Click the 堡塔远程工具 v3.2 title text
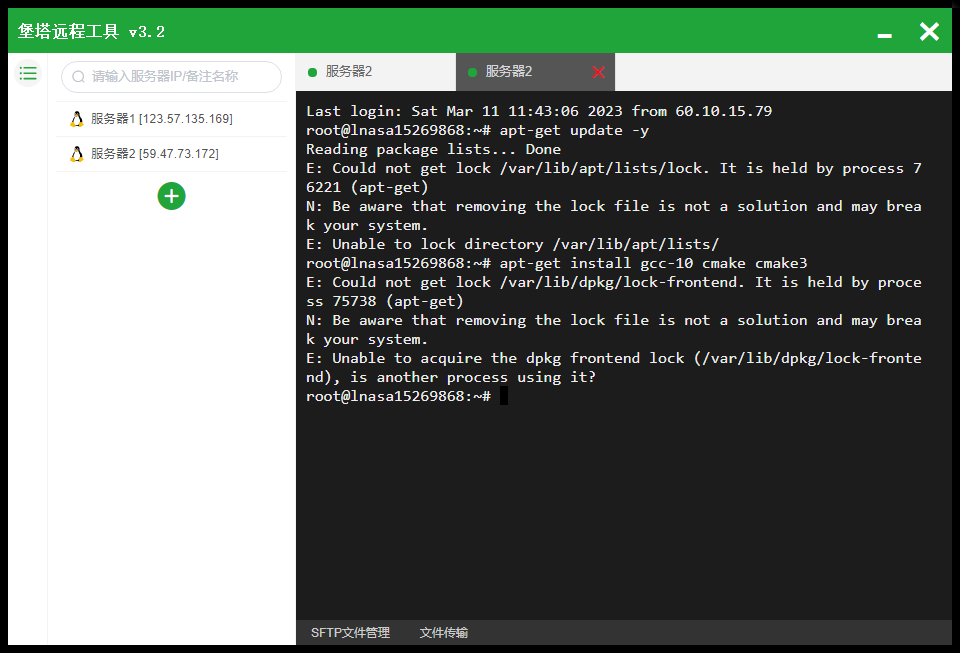This screenshot has height=653, width=960. [x=91, y=31]
